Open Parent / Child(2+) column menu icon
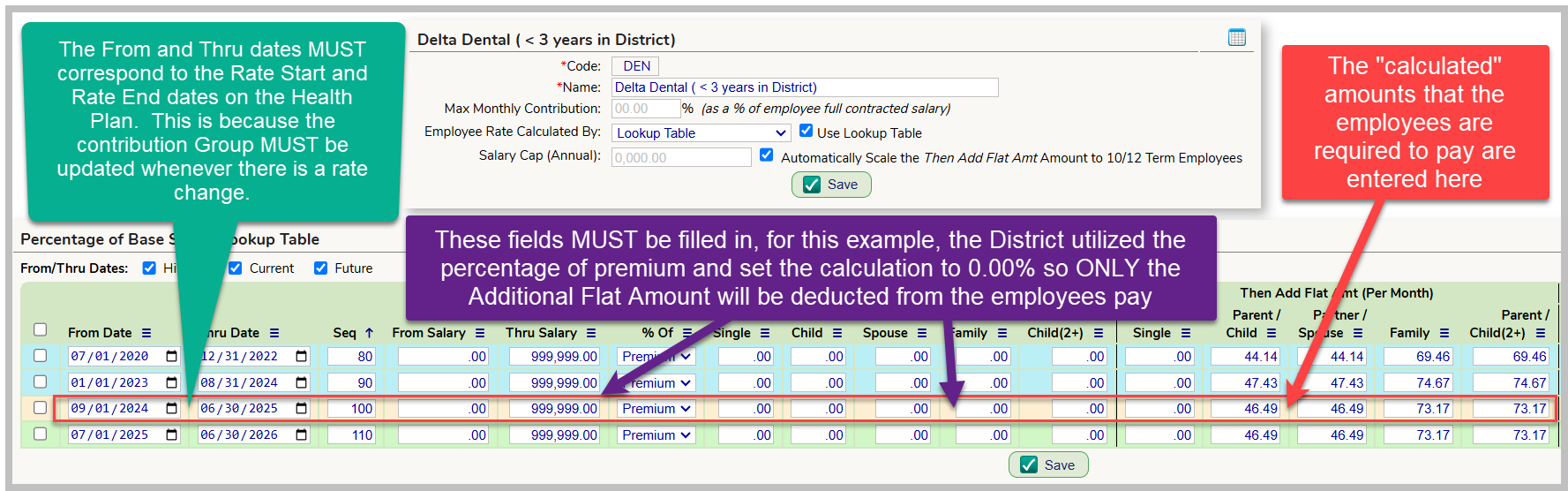 tap(1541, 333)
